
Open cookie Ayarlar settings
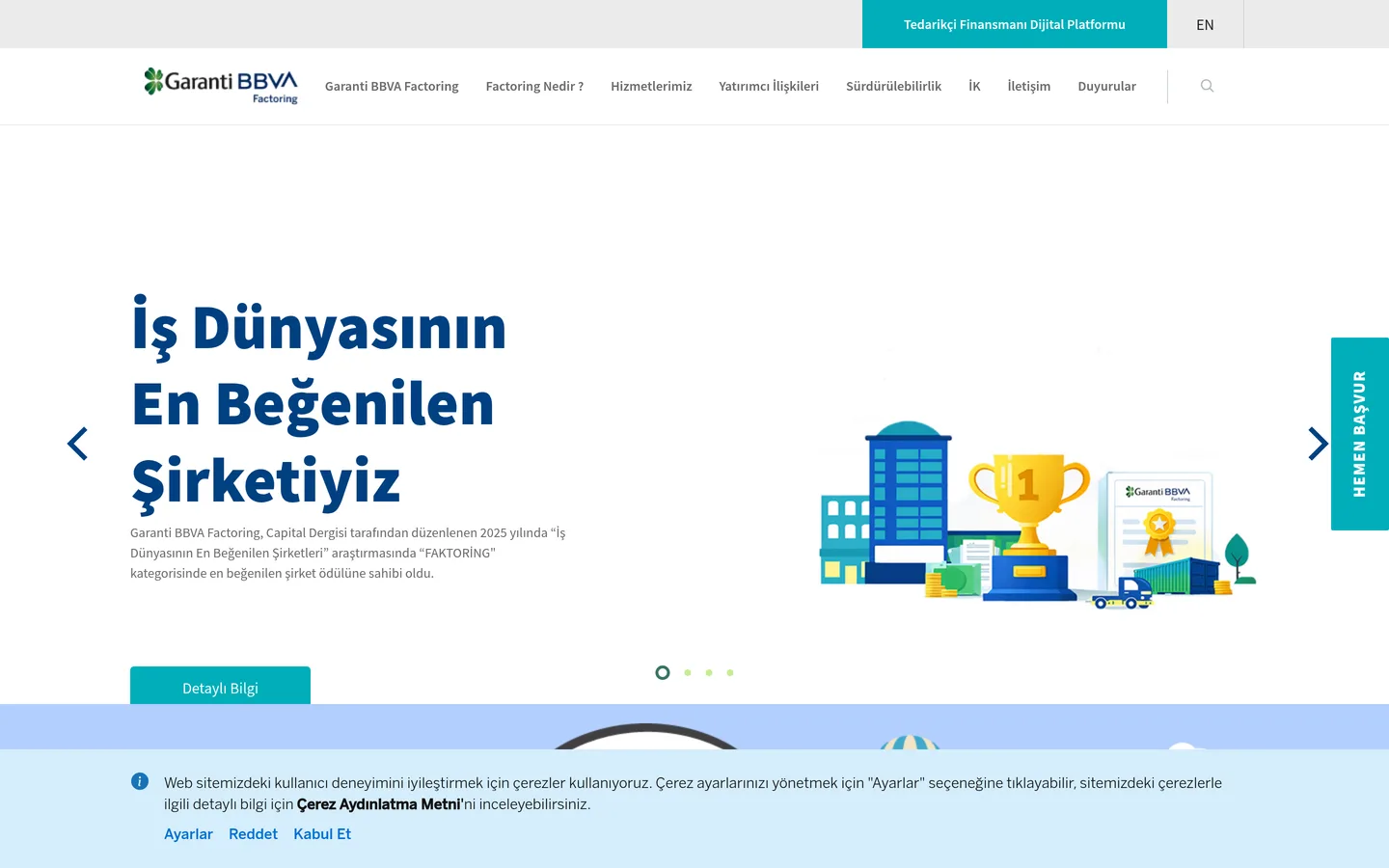pyautogui.click(x=188, y=833)
